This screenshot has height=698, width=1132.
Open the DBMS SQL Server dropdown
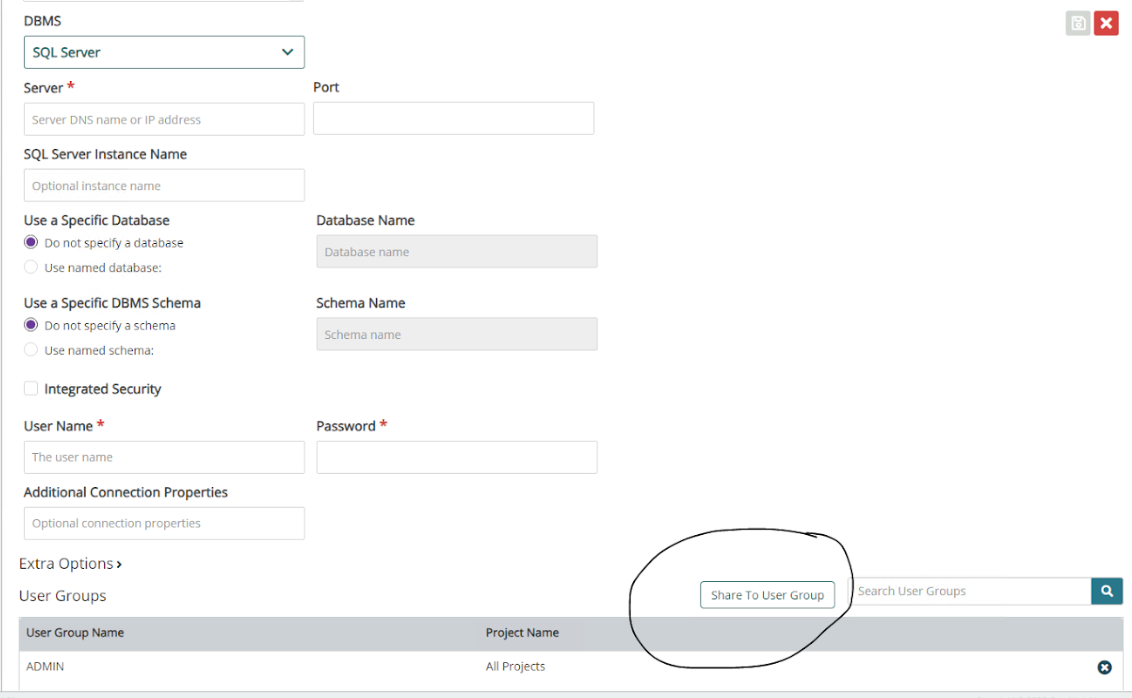tap(164, 52)
